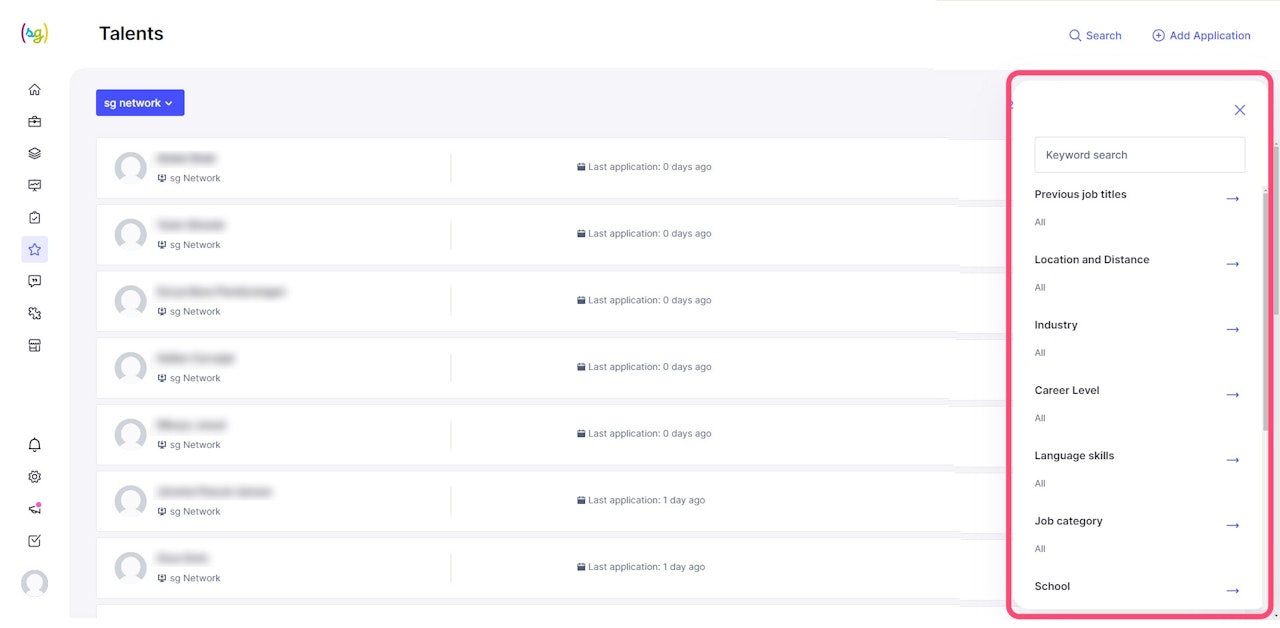Open the Career Level filter
This screenshot has height=628, width=1280.
(x=1232, y=395)
